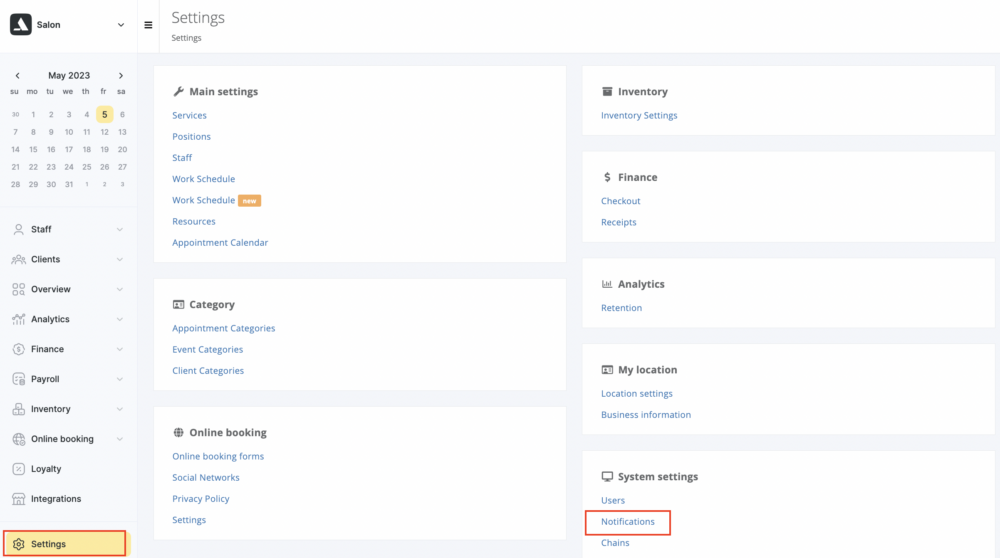1000x558 pixels.
Task: Select May 17 in the calendar
Action: point(69,149)
